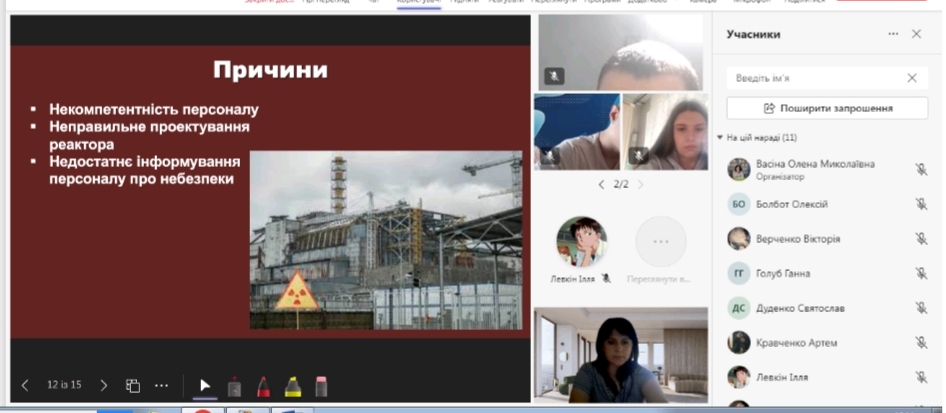Click the 'Учасники' panel heading

click(x=754, y=34)
